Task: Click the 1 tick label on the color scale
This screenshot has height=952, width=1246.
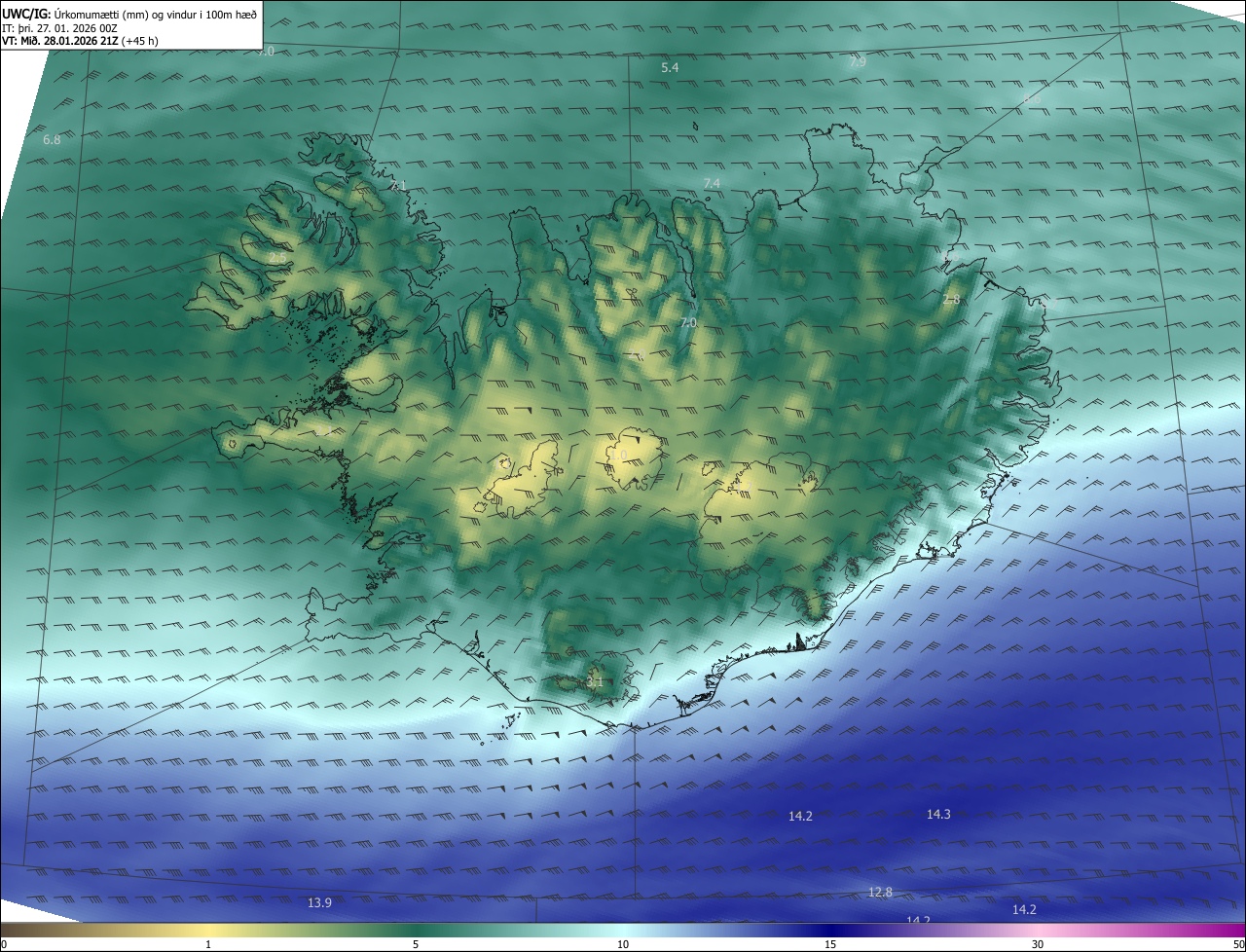Action: [x=208, y=944]
